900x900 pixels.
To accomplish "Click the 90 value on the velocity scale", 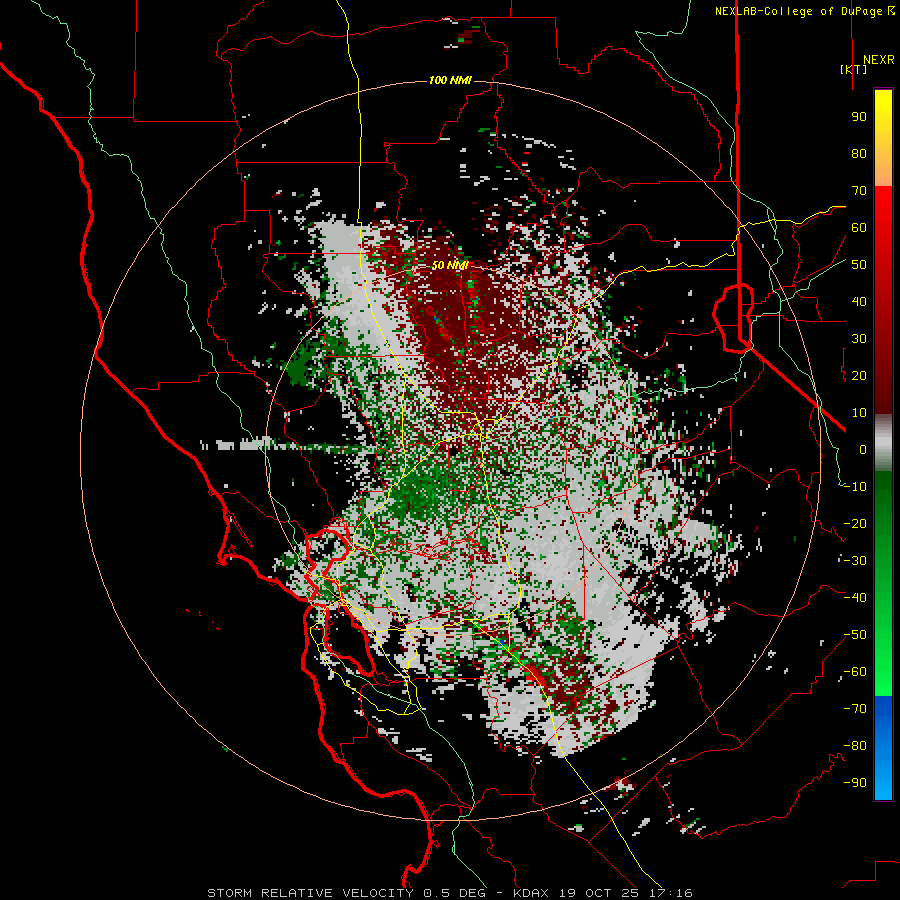I will (859, 117).
